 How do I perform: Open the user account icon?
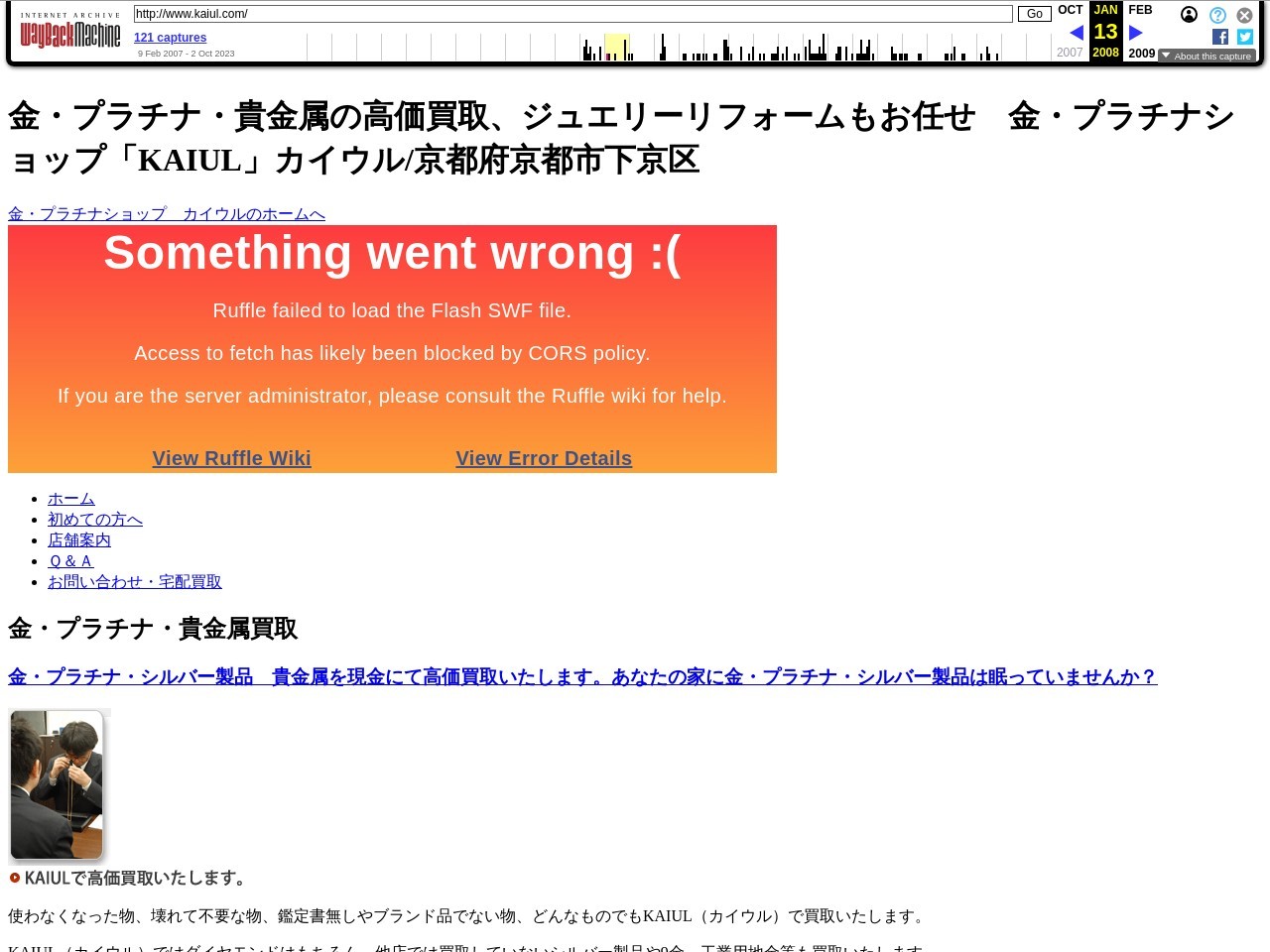point(1189,15)
